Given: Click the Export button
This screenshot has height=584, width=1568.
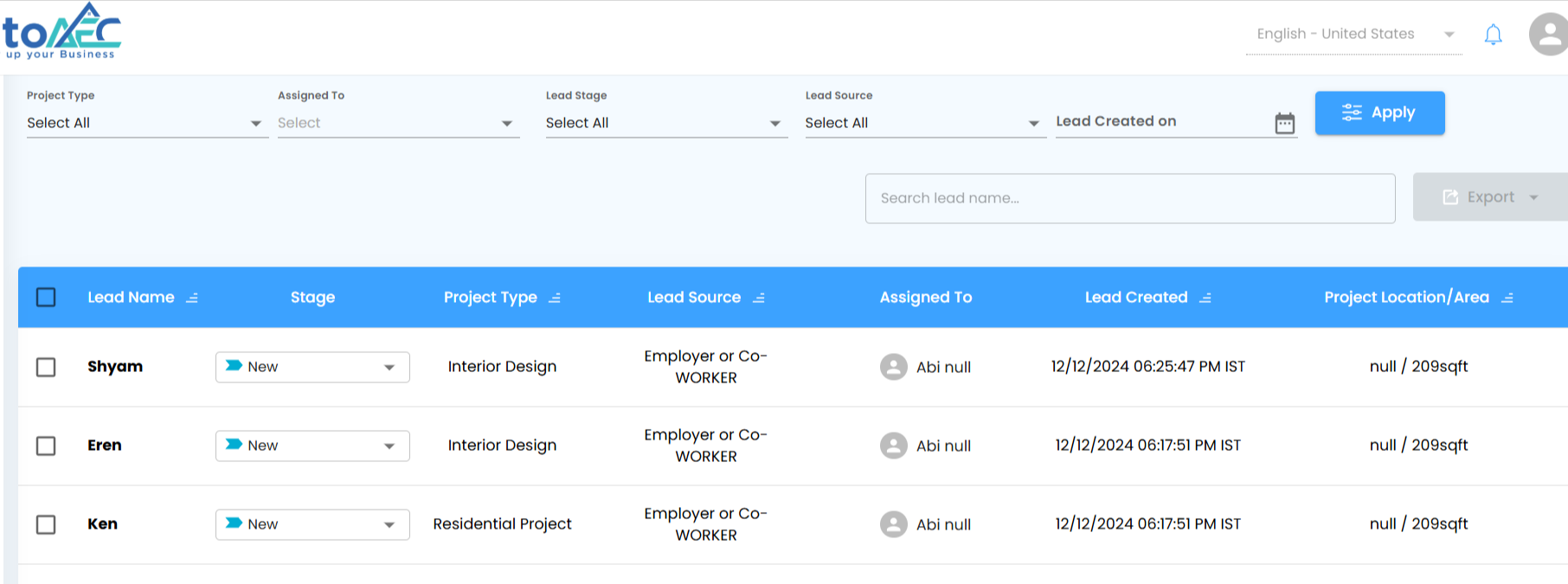Looking at the screenshot, I should (1489, 197).
